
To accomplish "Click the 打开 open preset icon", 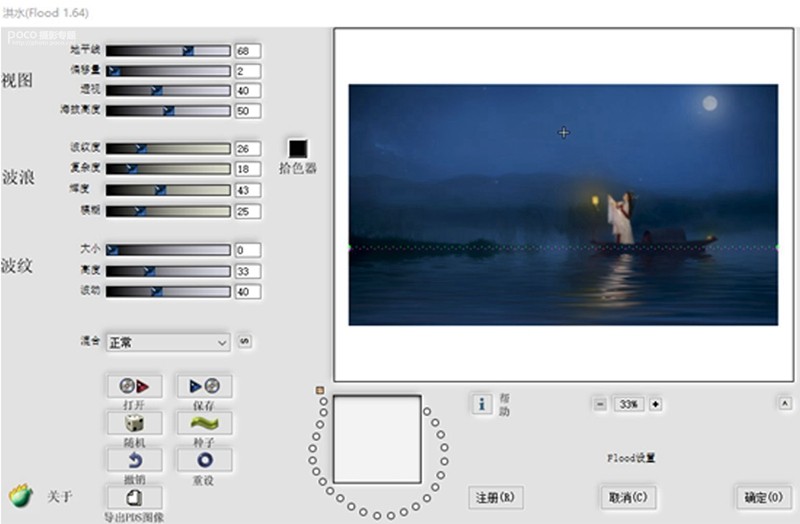I will [135, 386].
